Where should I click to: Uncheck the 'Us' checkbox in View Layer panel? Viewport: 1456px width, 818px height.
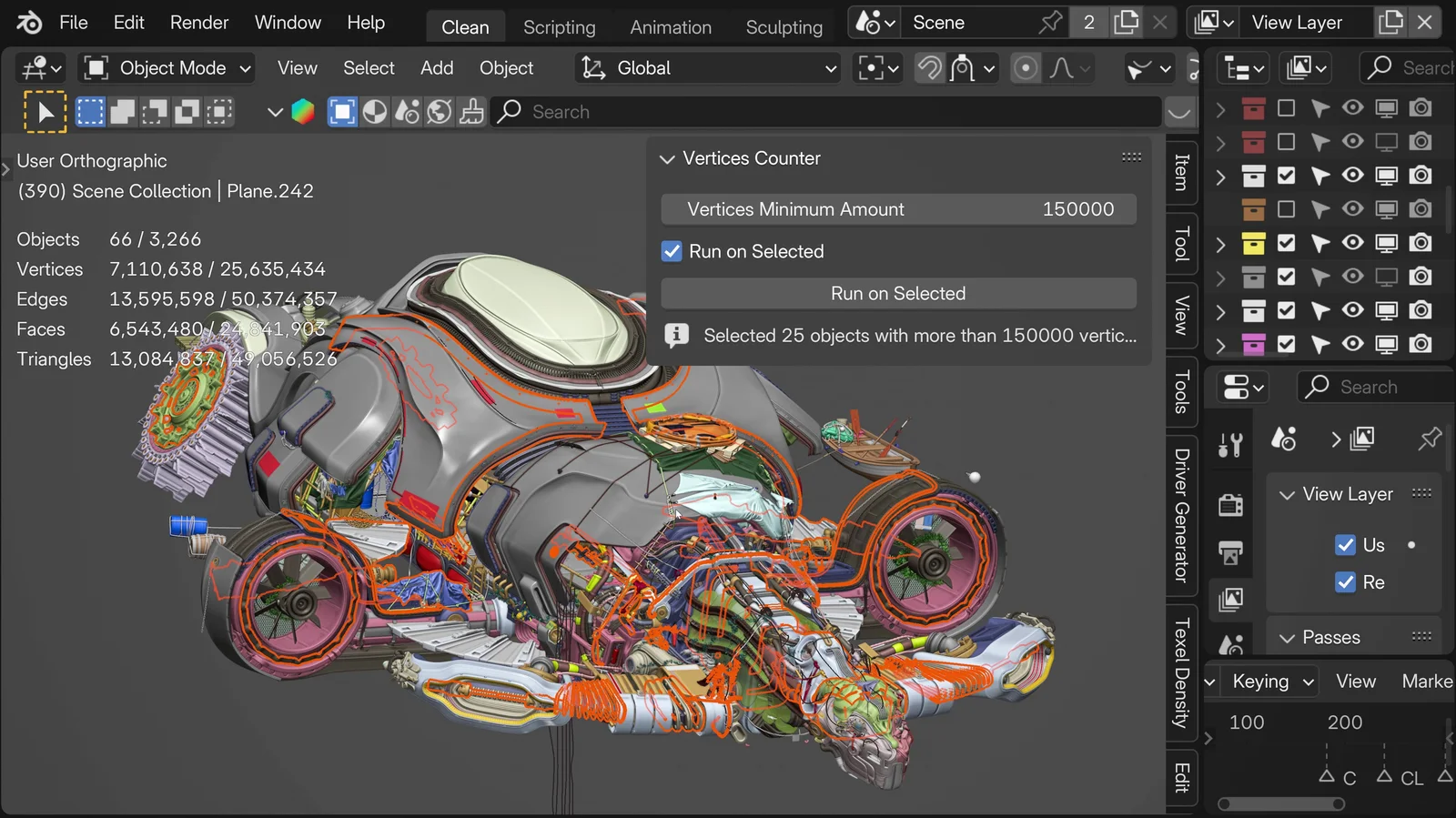click(1345, 545)
